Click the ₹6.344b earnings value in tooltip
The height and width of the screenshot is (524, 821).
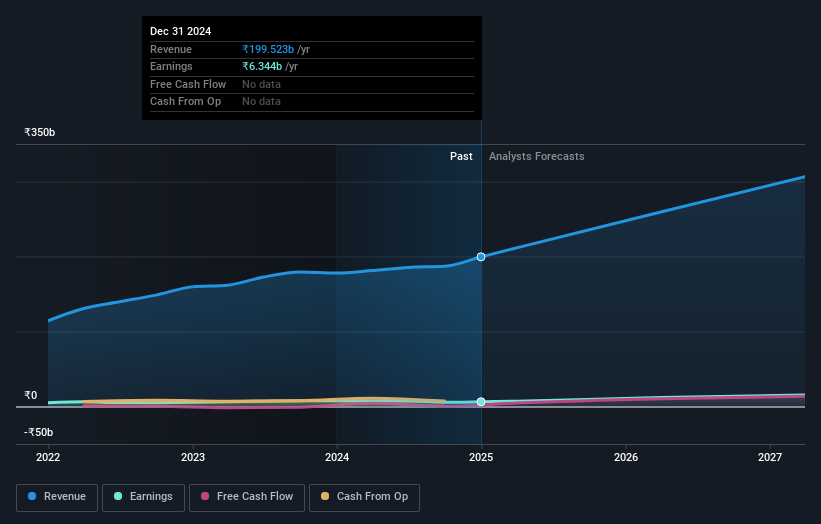coord(262,66)
